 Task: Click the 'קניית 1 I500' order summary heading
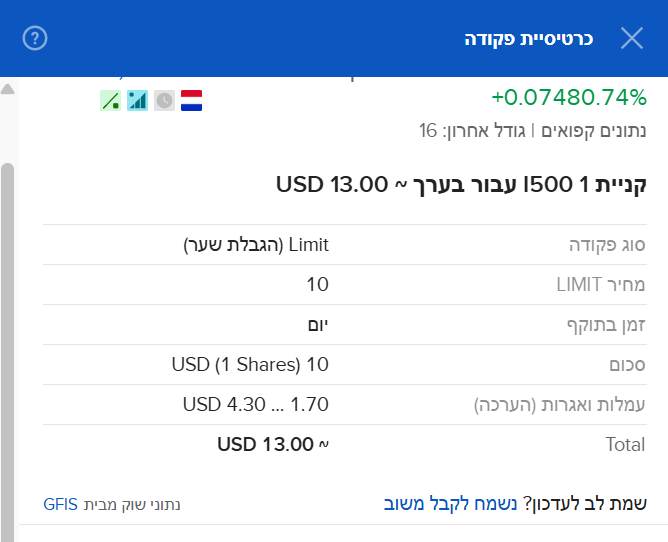[x=461, y=185]
